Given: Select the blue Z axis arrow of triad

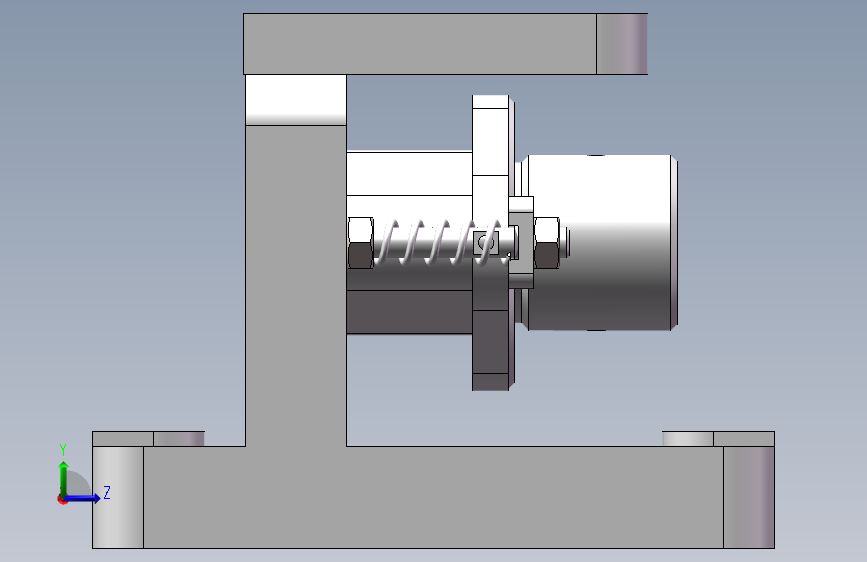Looking at the screenshot, I should [x=83, y=498].
